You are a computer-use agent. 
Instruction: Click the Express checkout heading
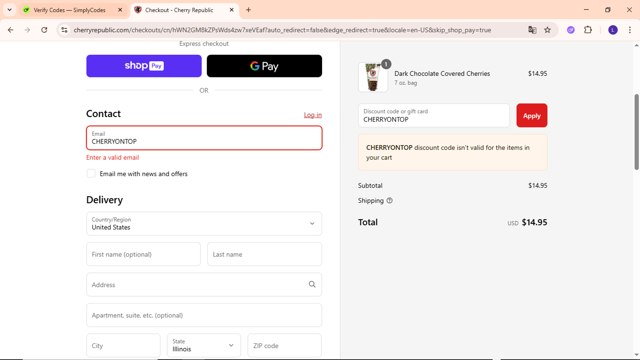tap(204, 44)
